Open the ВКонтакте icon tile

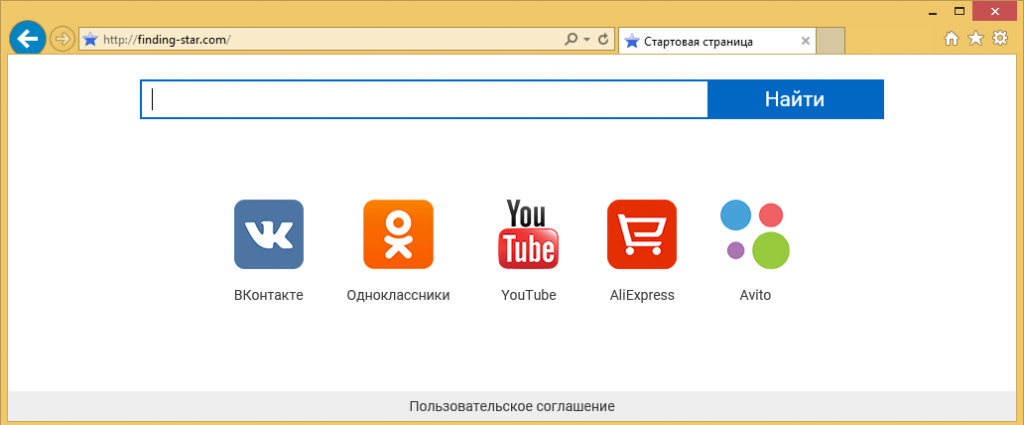coord(268,234)
